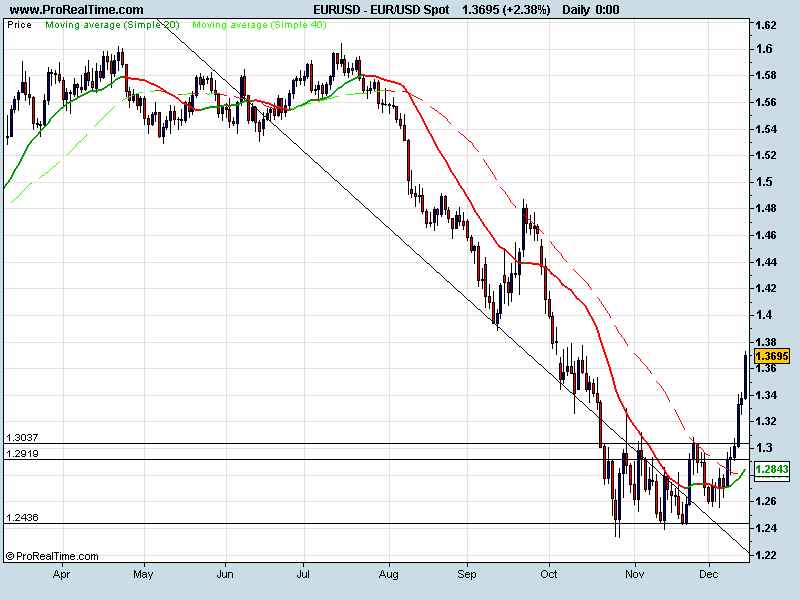Click the ©ProRealTime.com copyright link
Screen dimensions: 800x600
pyautogui.click(x=52, y=556)
